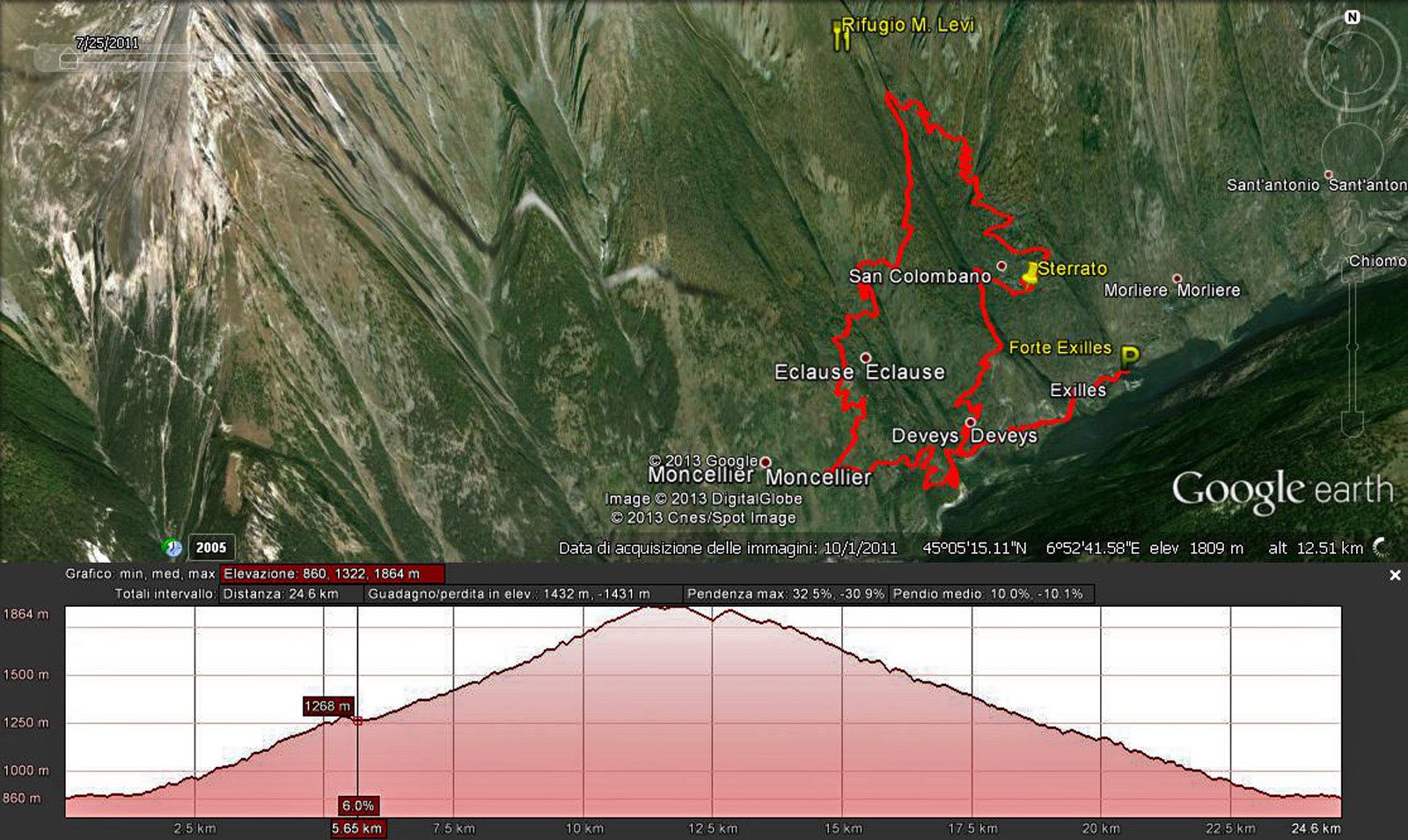Click the streaming progress indicator in status bar
This screenshot has width=1408, height=840.
[x=1381, y=547]
